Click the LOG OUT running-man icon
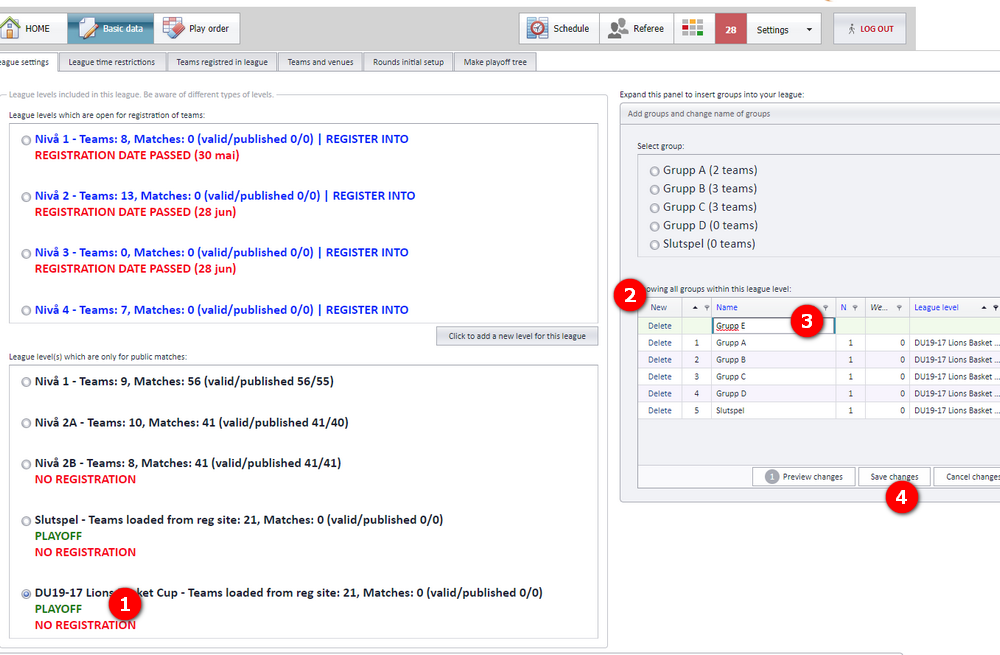The height and width of the screenshot is (655, 1000). pos(851,29)
